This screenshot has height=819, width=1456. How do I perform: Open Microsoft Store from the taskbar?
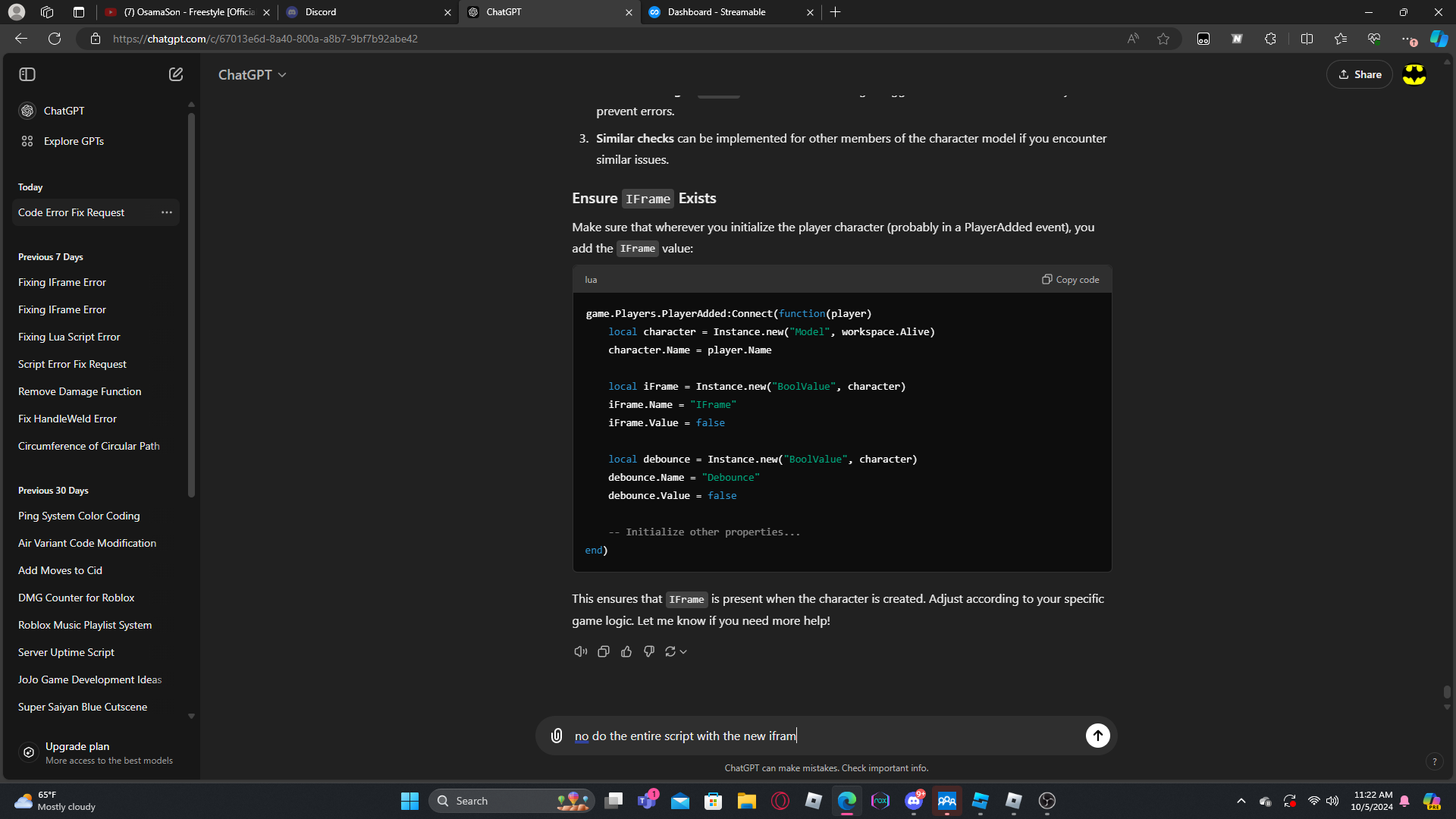pos(713,801)
